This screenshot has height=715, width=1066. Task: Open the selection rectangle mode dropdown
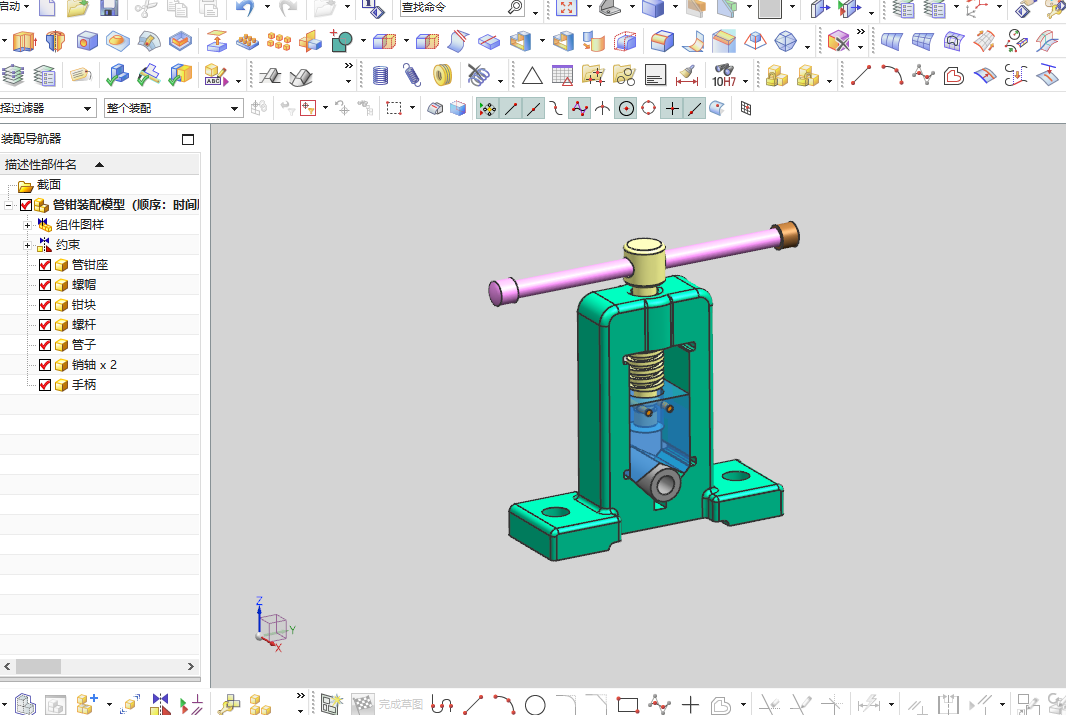click(x=412, y=108)
